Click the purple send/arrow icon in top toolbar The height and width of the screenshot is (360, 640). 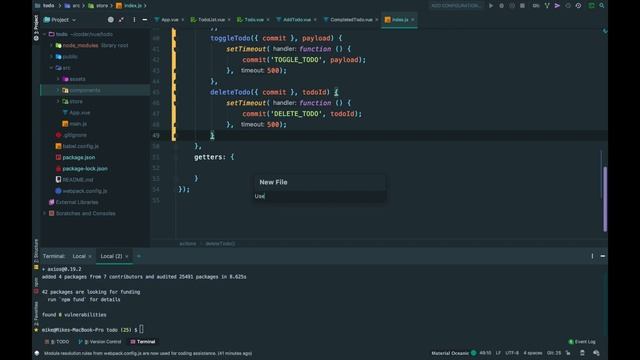(557, 6)
